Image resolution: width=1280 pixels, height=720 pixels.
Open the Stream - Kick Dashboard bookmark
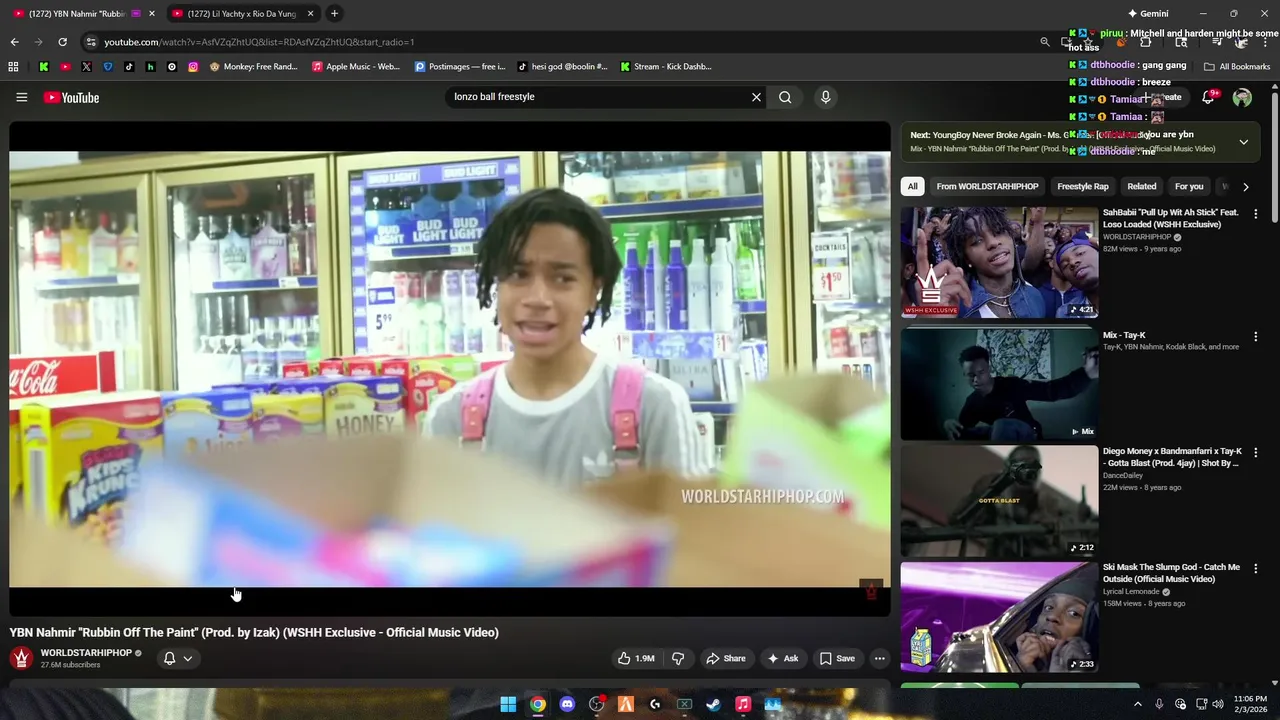click(x=666, y=67)
